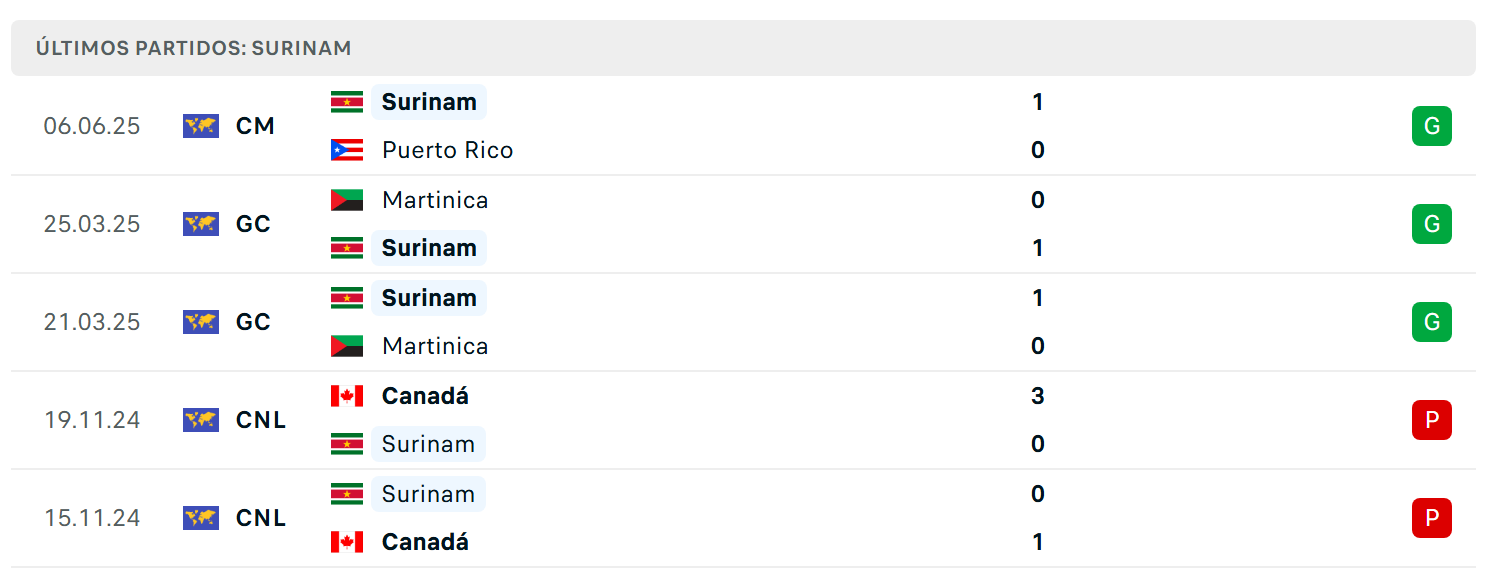Image resolution: width=1489 pixels, height=585 pixels.
Task: Open match dated 21.03.25
Action: coord(743,322)
